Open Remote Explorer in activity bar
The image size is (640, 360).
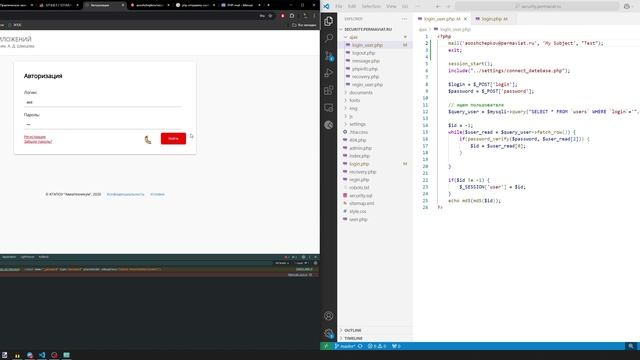point(329,108)
